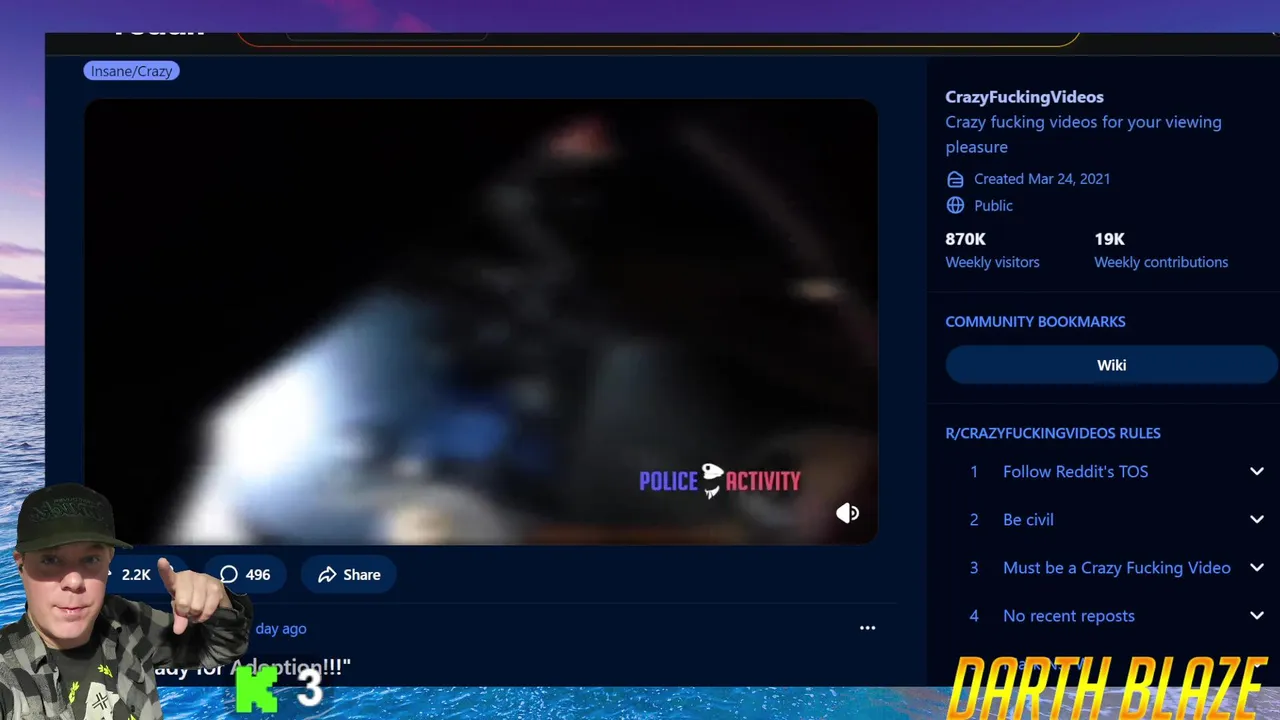Expand rule 3 Must be a Crazy Fucking Video

(1257, 567)
